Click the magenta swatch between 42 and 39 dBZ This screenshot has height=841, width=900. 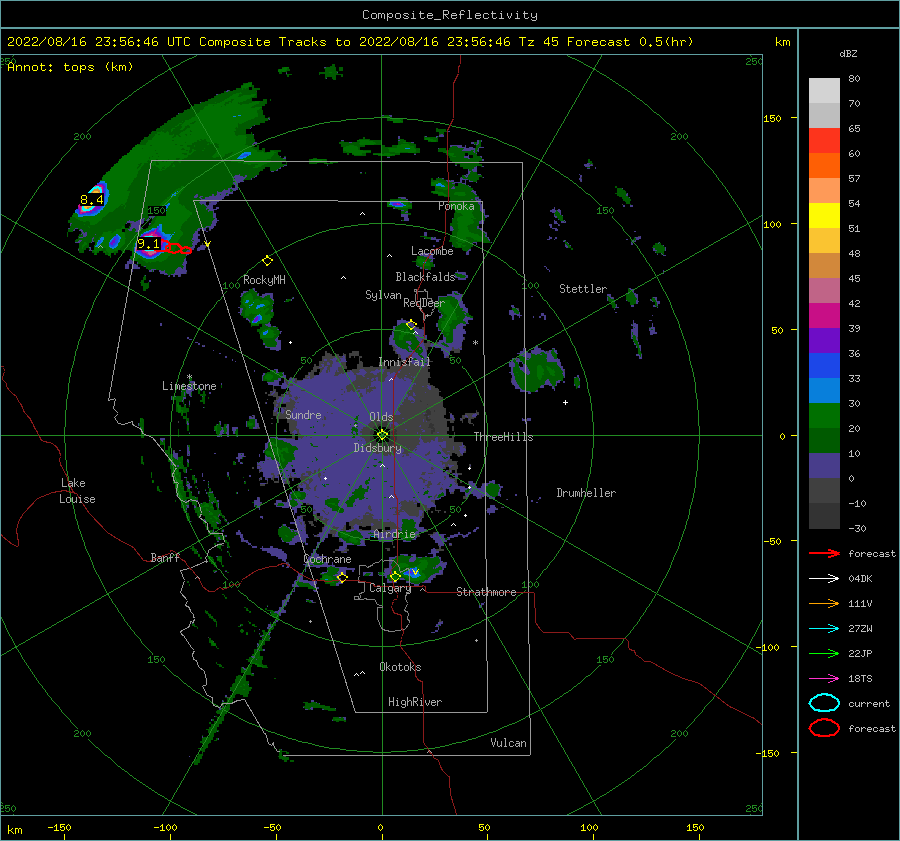(x=824, y=316)
